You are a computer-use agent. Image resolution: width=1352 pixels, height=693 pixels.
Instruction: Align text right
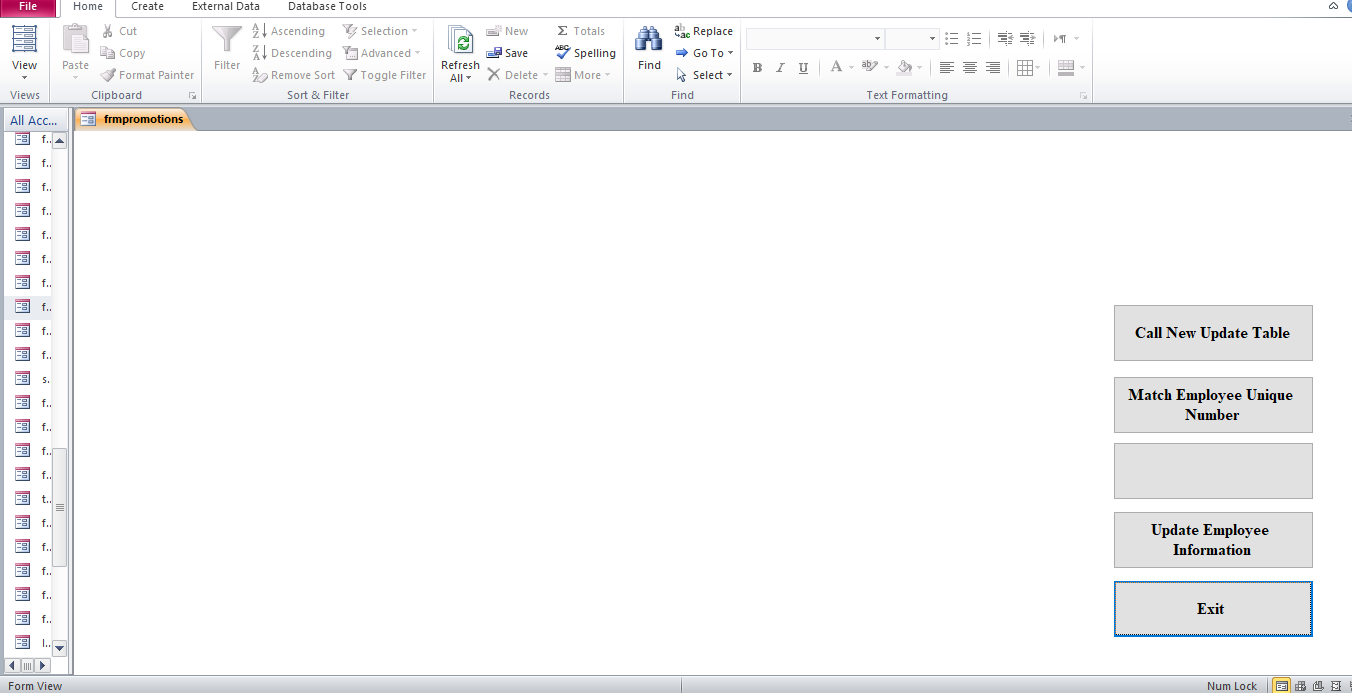993,68
